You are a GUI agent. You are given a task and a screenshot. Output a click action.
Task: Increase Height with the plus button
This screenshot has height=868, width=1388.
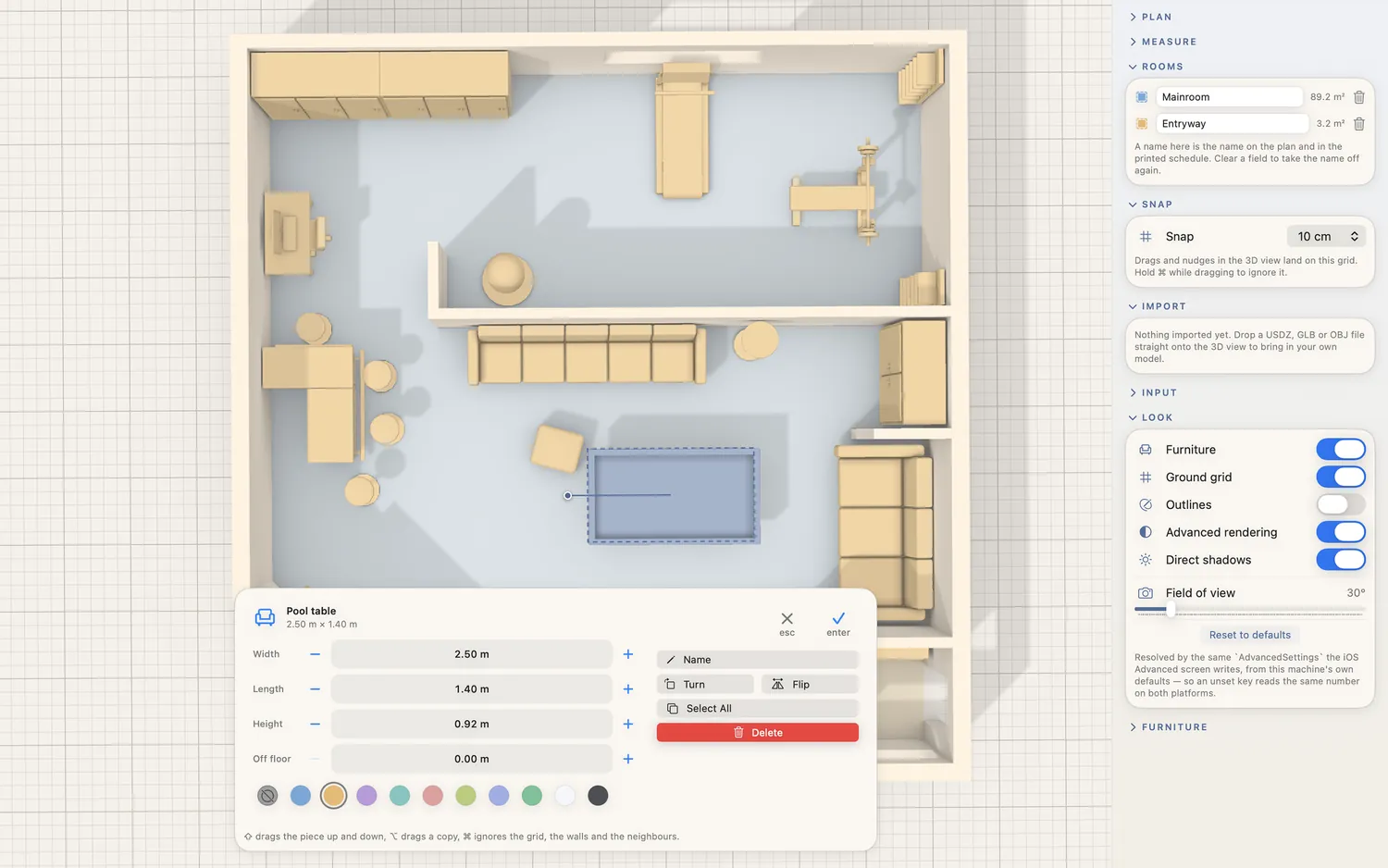click(x=628, y=724)
